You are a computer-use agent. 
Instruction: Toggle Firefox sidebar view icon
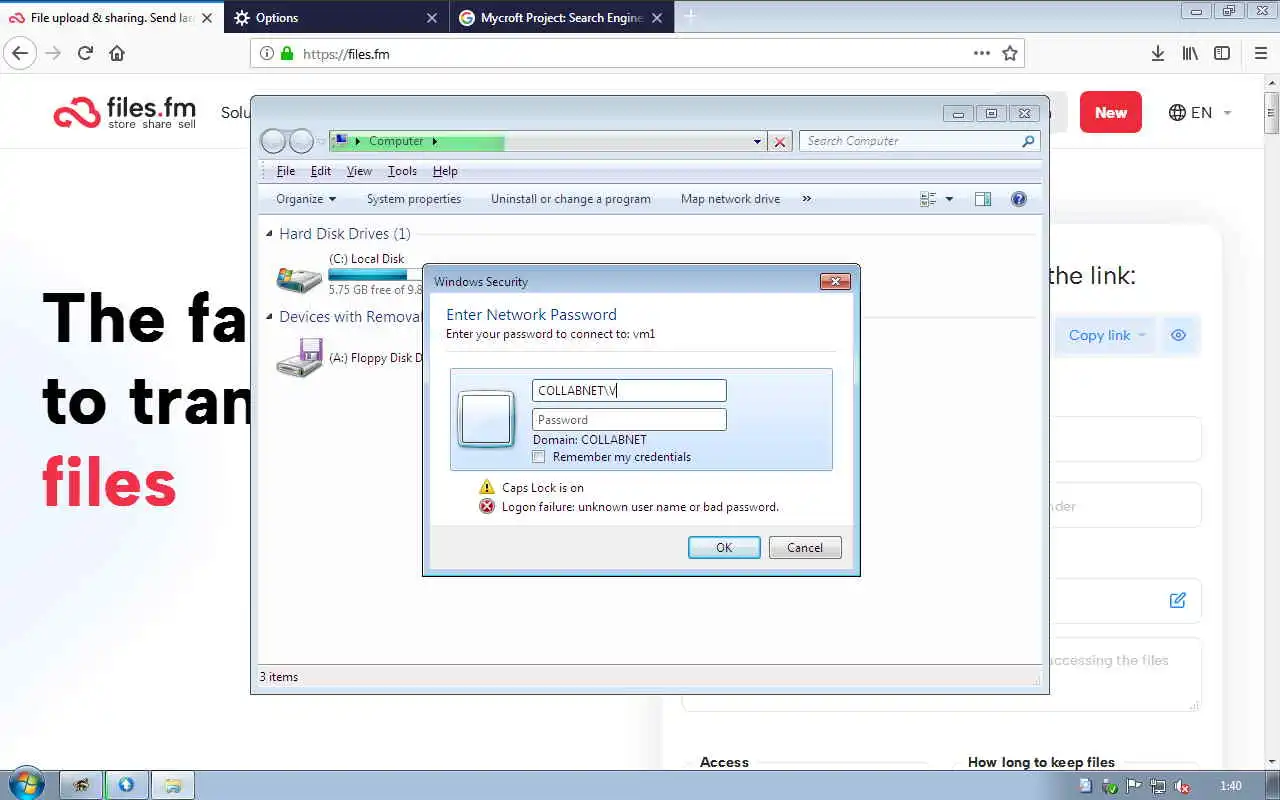(x=1222, y=53)
